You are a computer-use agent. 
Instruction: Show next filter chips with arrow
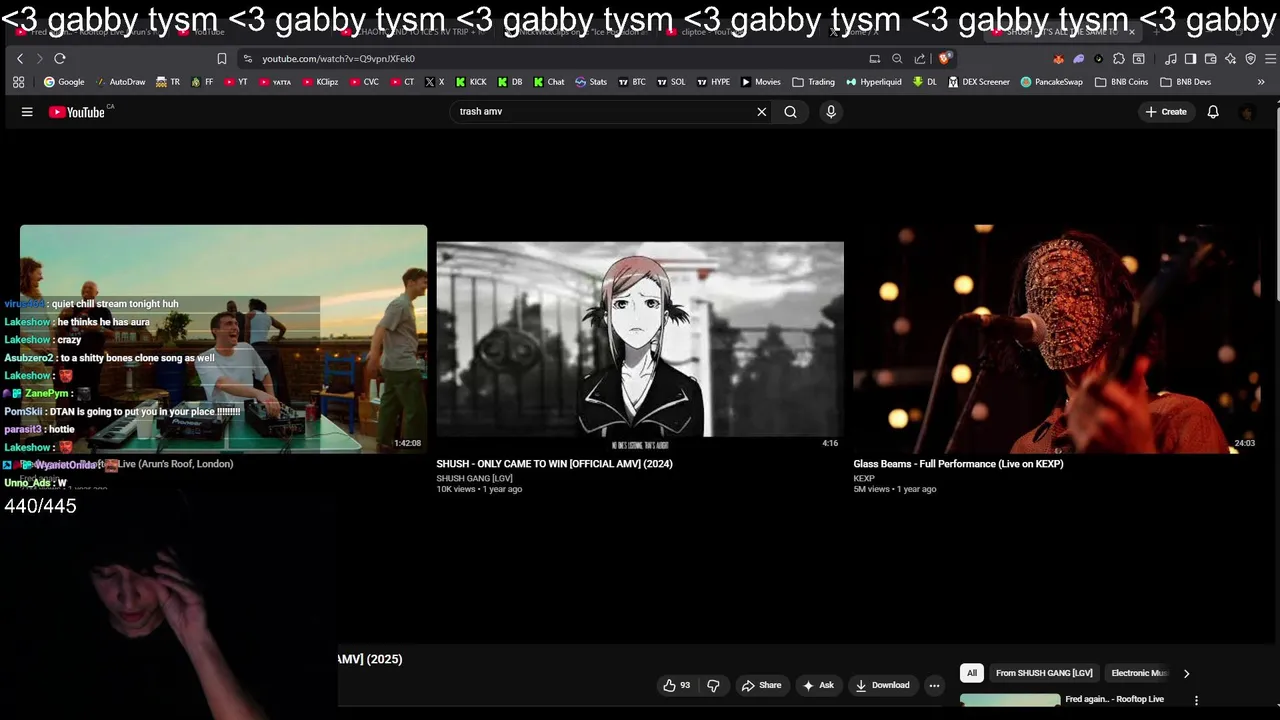point(1186,673)
